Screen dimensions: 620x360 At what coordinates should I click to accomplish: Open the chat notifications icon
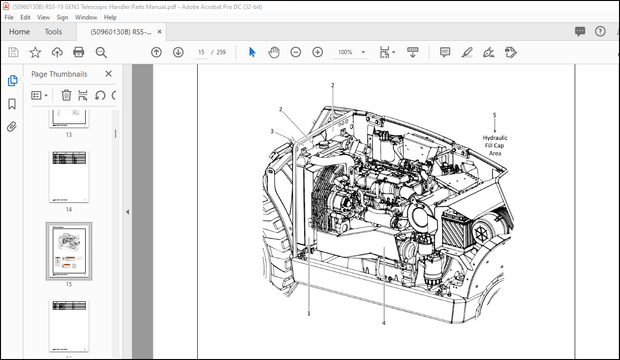click(580, 32)
